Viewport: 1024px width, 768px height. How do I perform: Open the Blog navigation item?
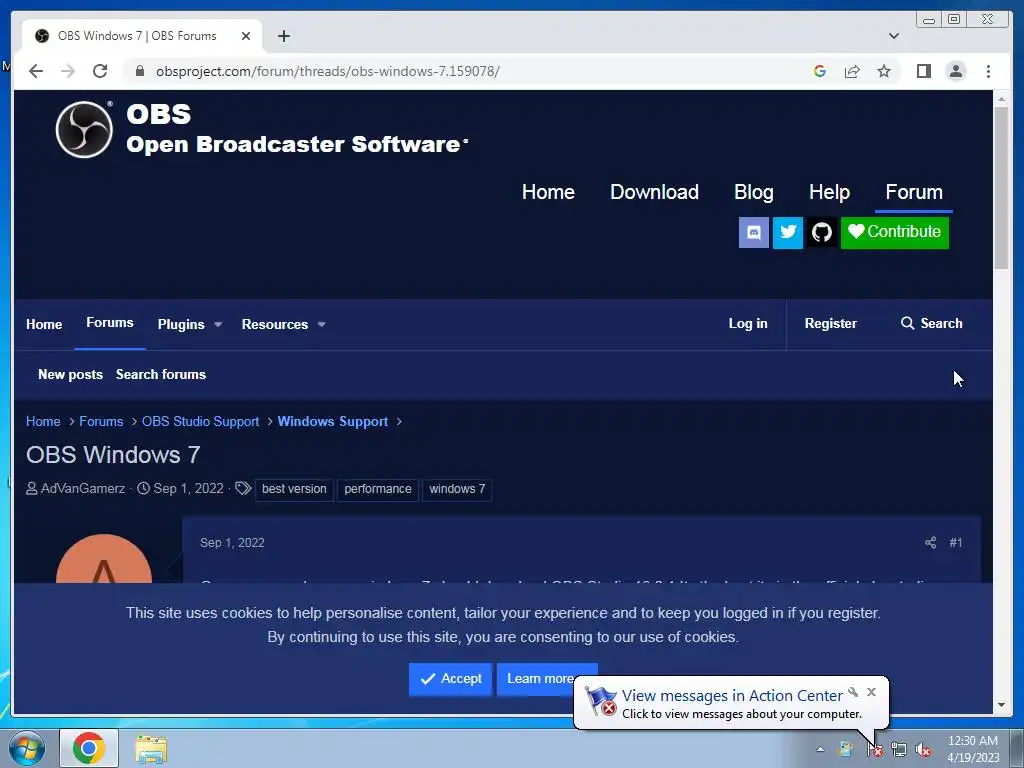[754, 192]
